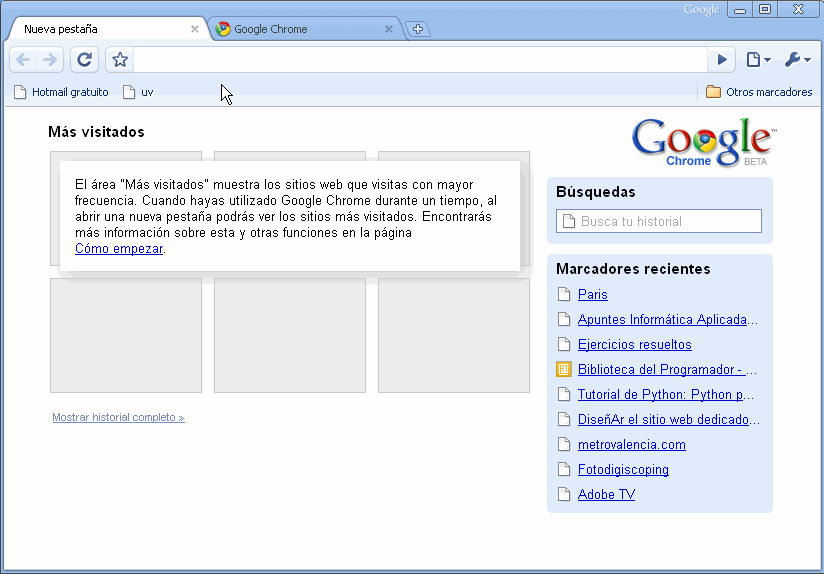Open Apuntes Informática Aplicada bookmark
The height and width of the screenshot is (574, 824).
667,320
